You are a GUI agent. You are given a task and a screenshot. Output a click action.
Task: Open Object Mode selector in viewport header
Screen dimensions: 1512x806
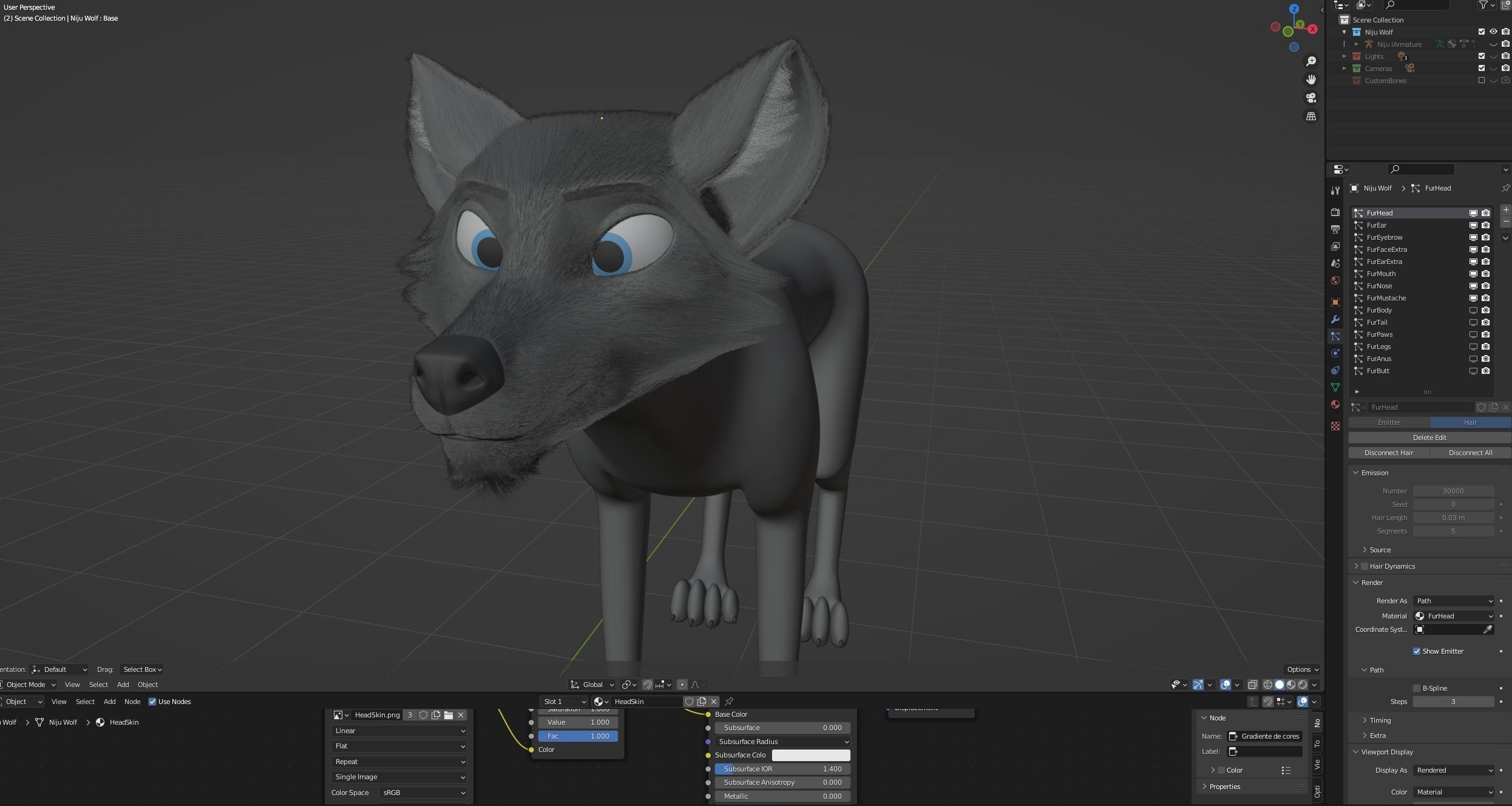(x=28, y=685)
